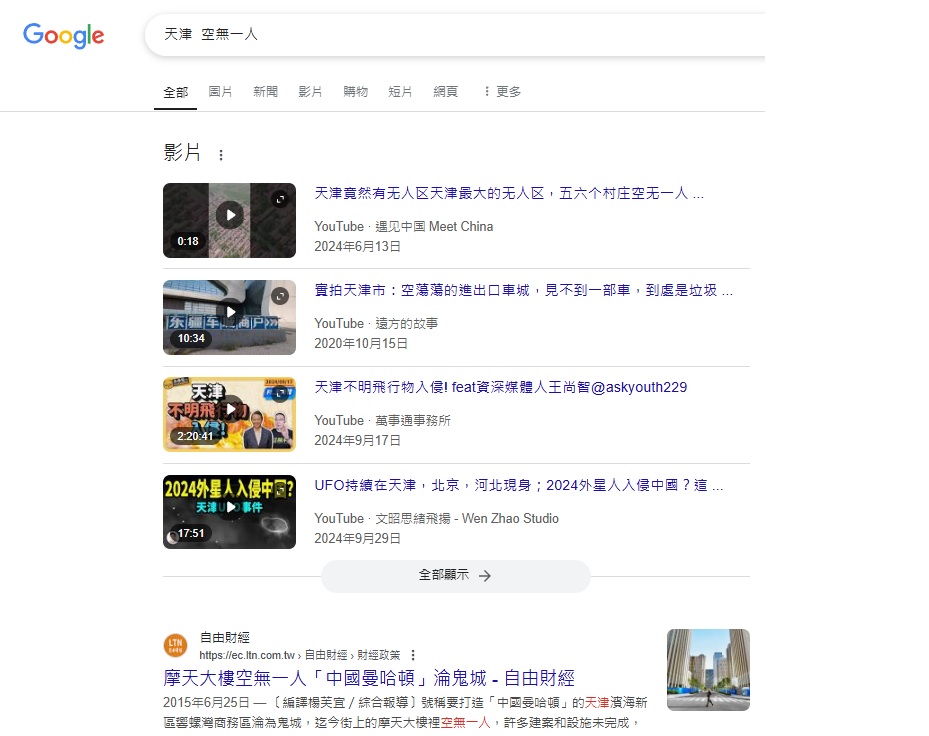Switch to the 短片 tab
Image resolution: width=929 pixels, height=736 pixels.
click(400, 91)
